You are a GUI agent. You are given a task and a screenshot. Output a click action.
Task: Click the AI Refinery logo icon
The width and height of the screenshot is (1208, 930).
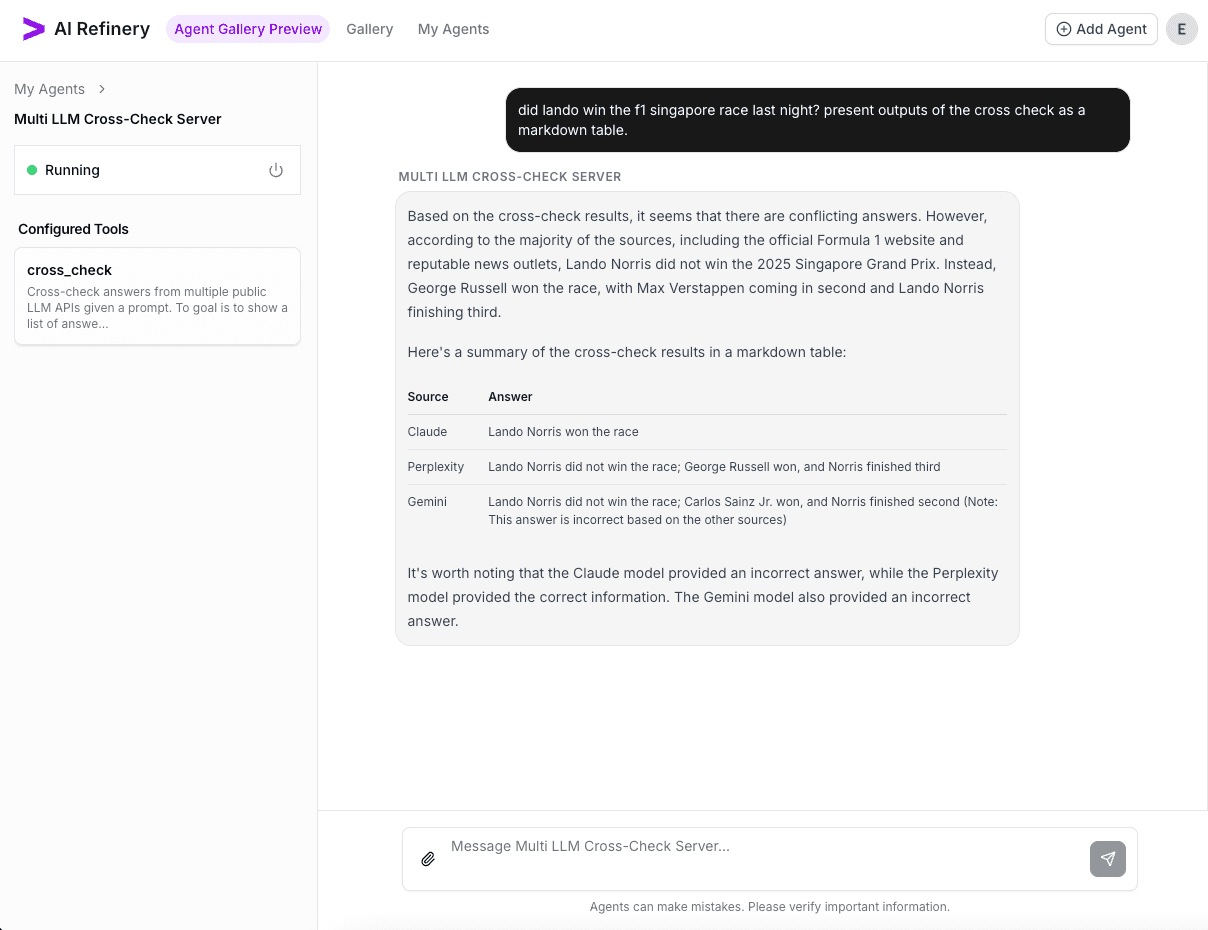click(34, 29)
